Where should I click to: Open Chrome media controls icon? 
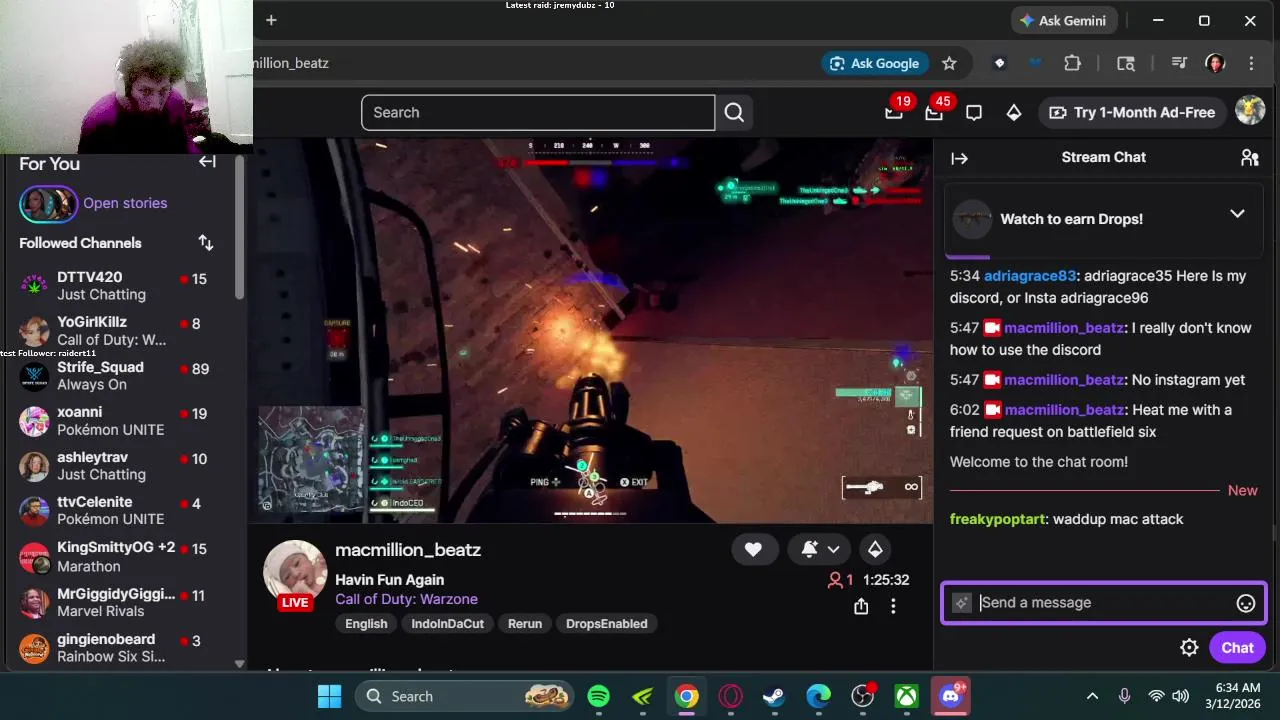pyautogui.click(x=1178, y=63)
